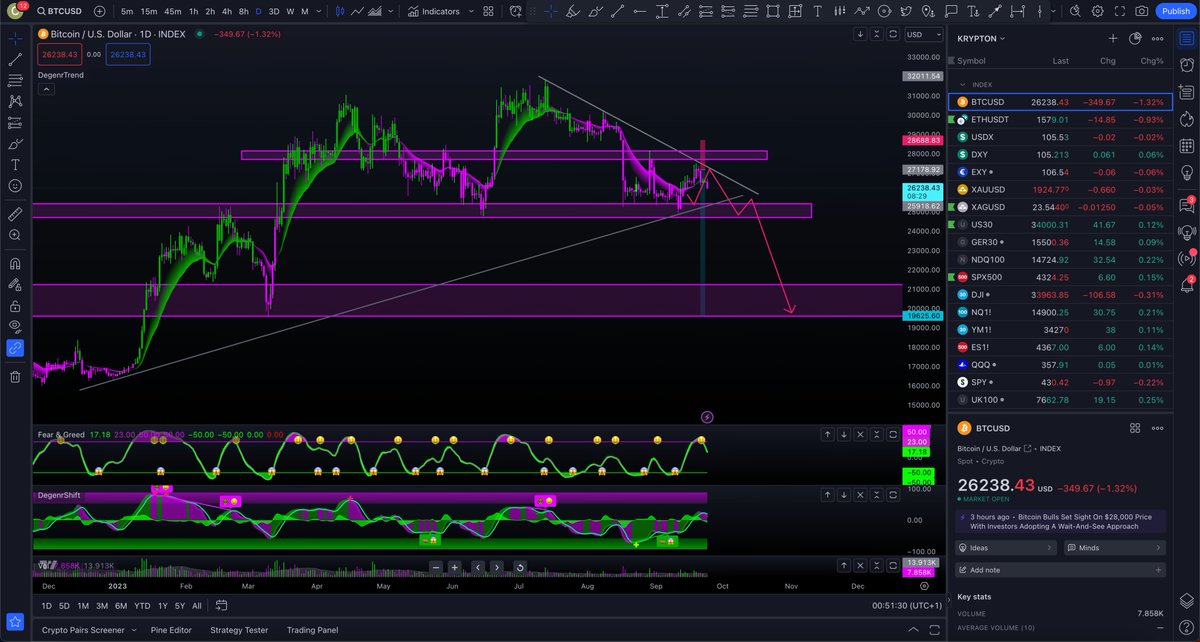The width and height of the screenshot is (1200, 642).
Task: Select the area chart style icon
Action: point(375,11)
